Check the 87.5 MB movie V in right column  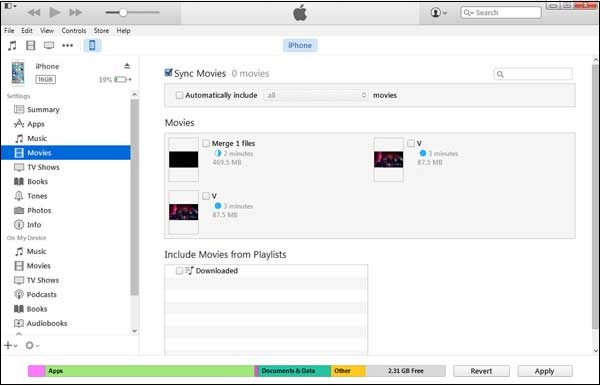point(411,143)
